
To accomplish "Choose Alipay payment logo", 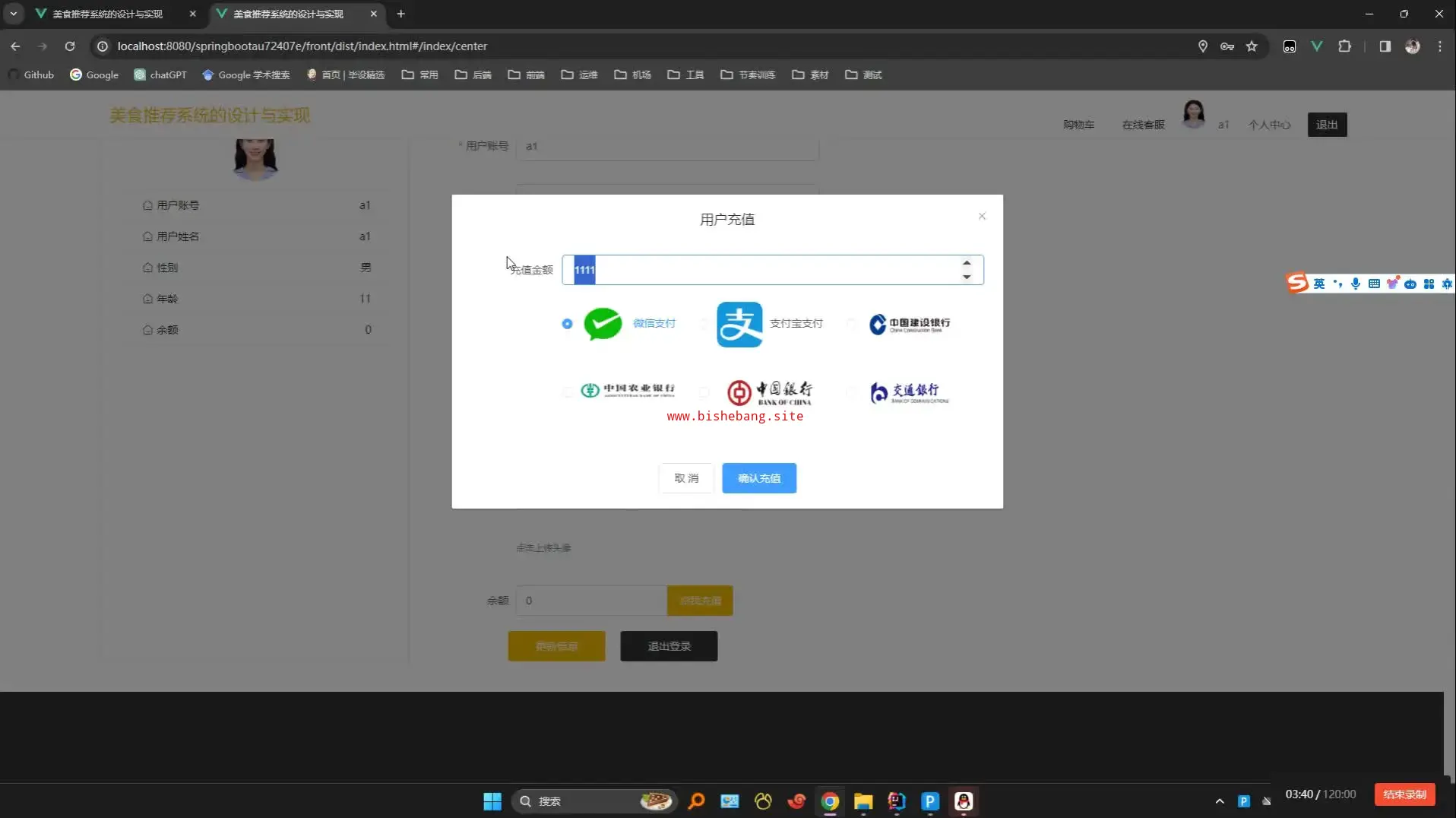I will pos(739,324).
